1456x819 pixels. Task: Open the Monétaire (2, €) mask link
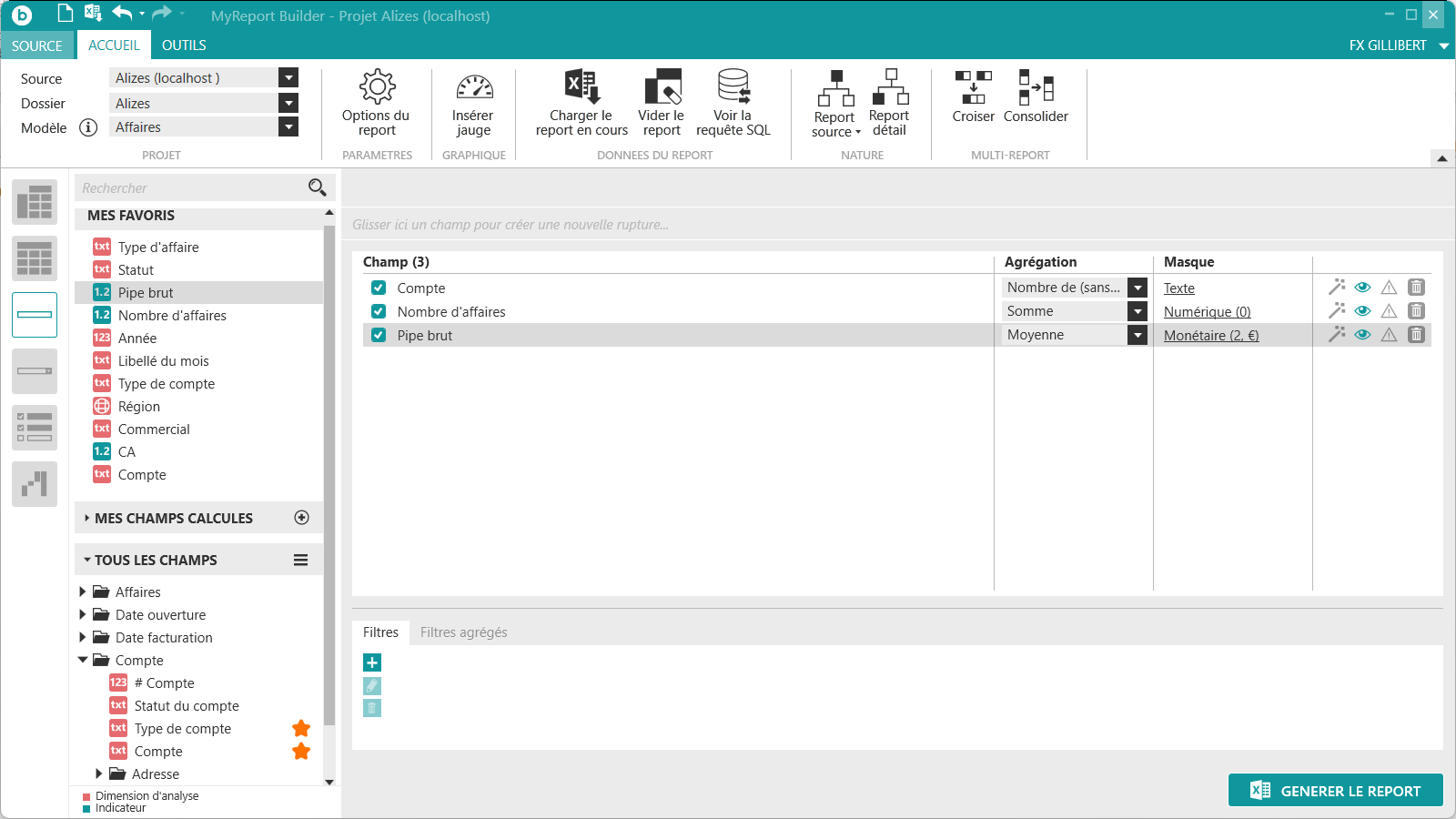tap(1211, 336)
